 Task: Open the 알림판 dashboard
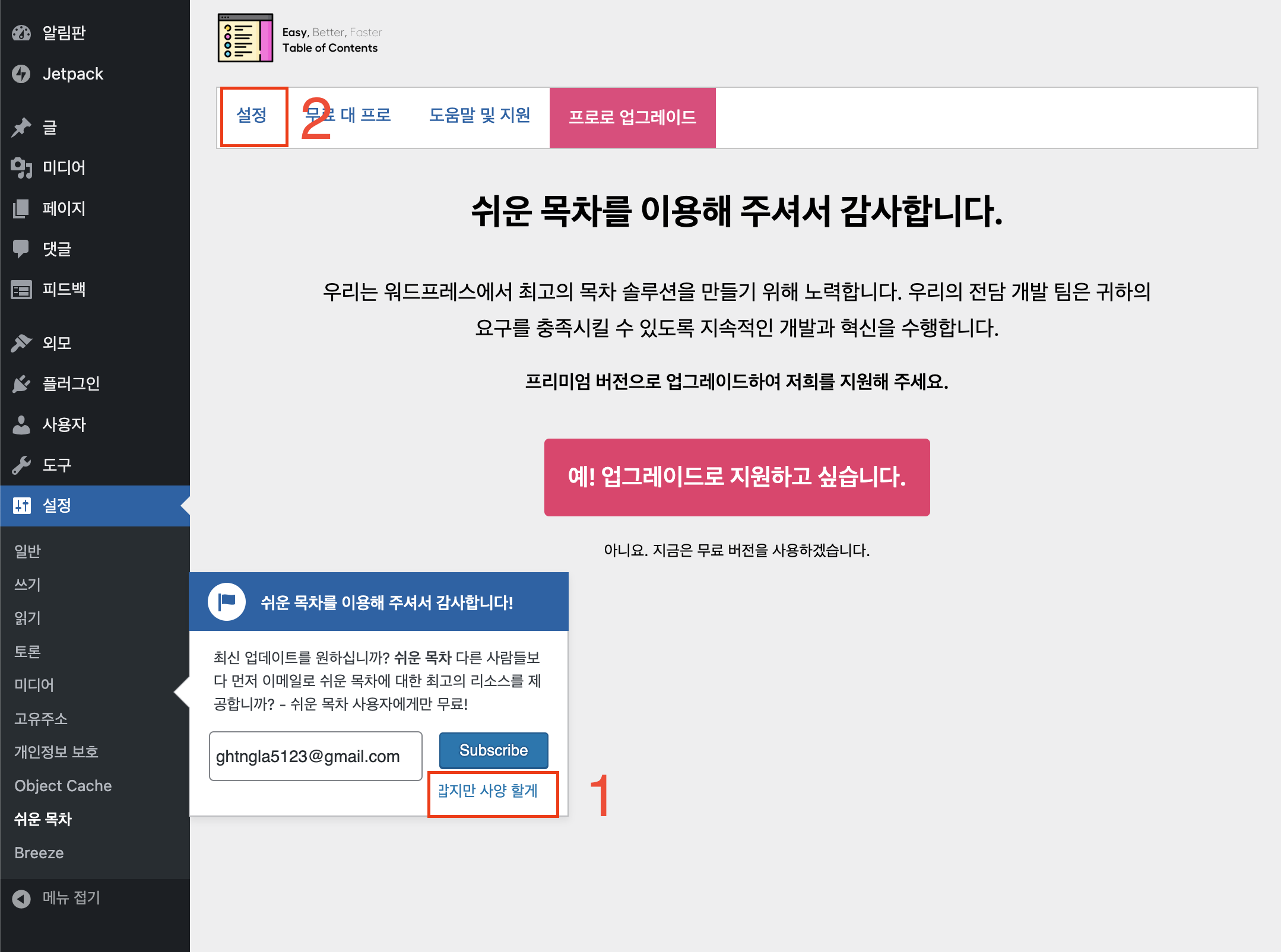64,33
